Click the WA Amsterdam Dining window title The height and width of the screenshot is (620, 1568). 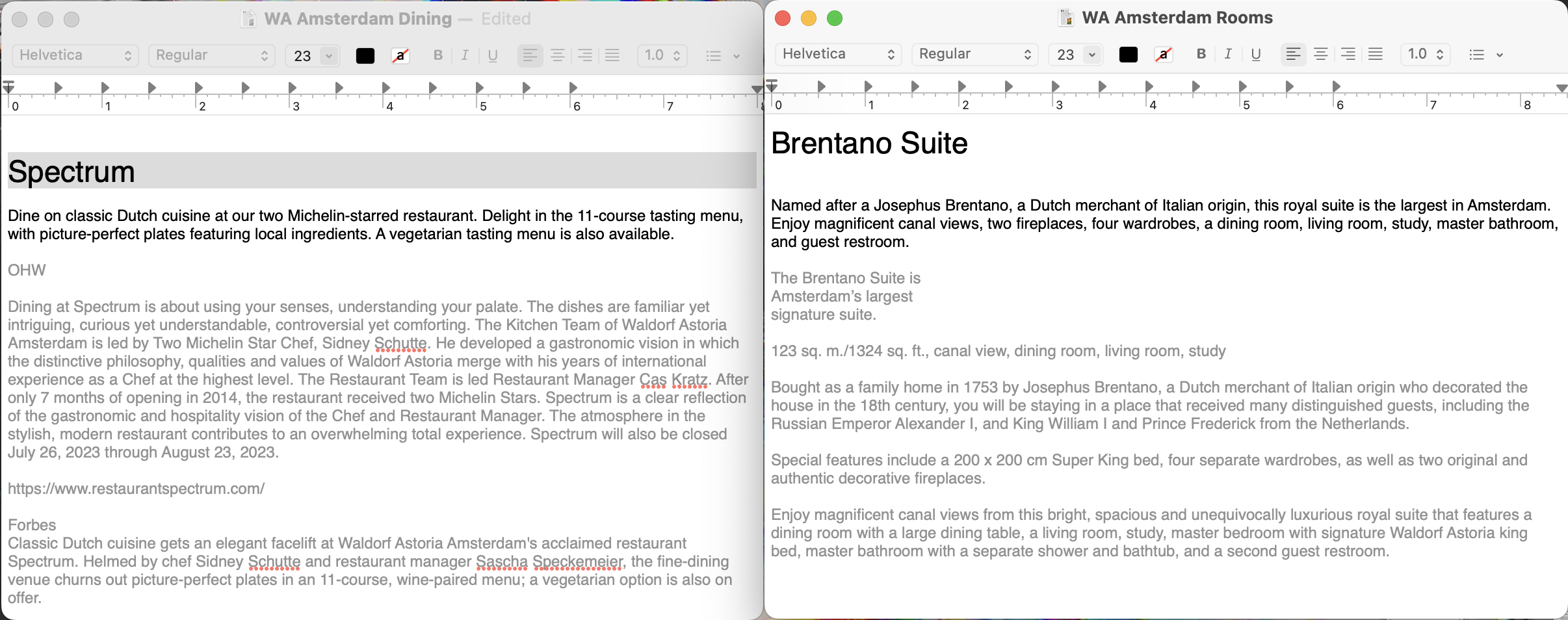[x=358, y=19]
